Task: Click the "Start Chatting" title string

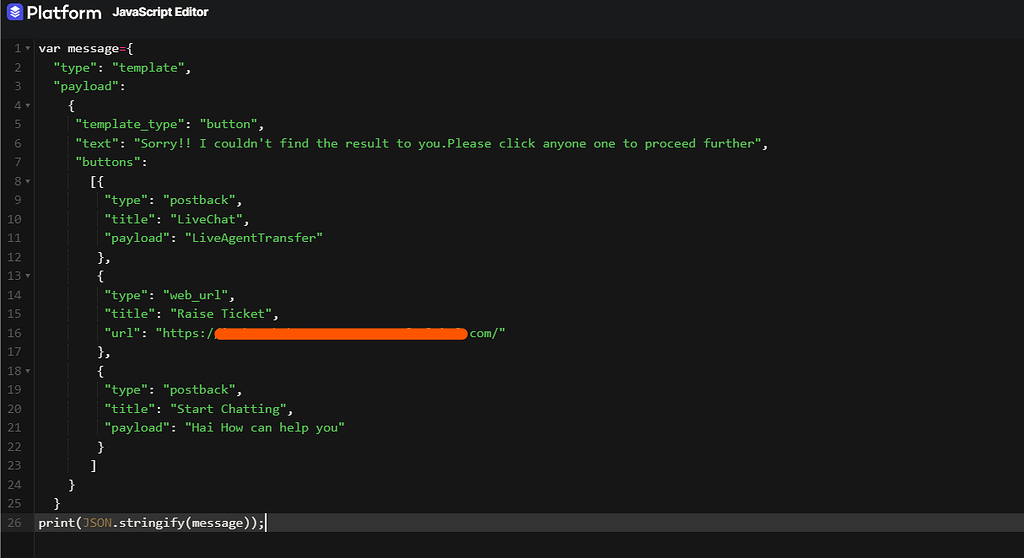Action: point(228,408)
